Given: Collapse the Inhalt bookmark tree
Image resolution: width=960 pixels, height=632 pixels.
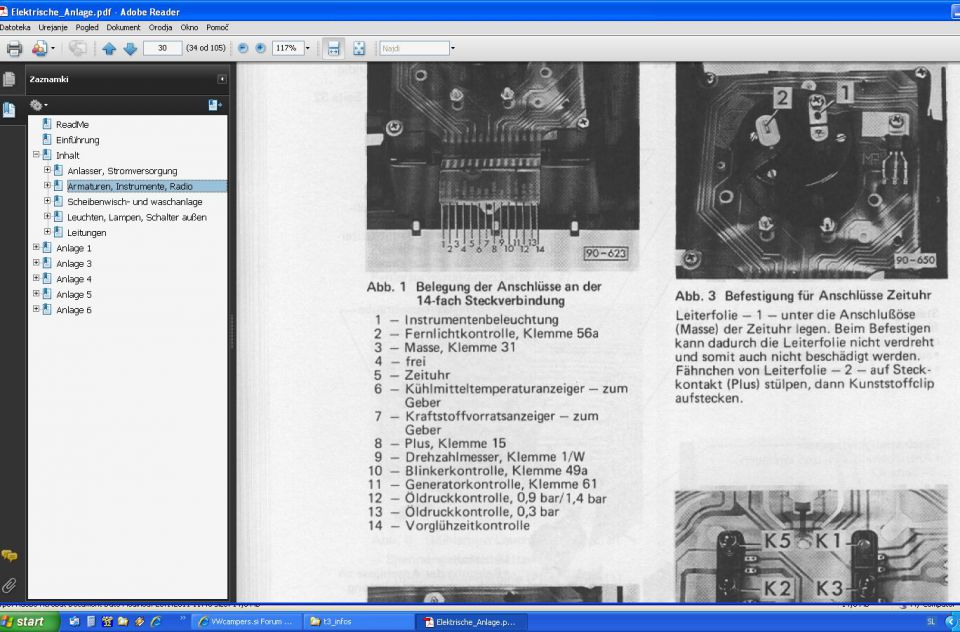Looking at the screenshot, I should click(37, 155).
